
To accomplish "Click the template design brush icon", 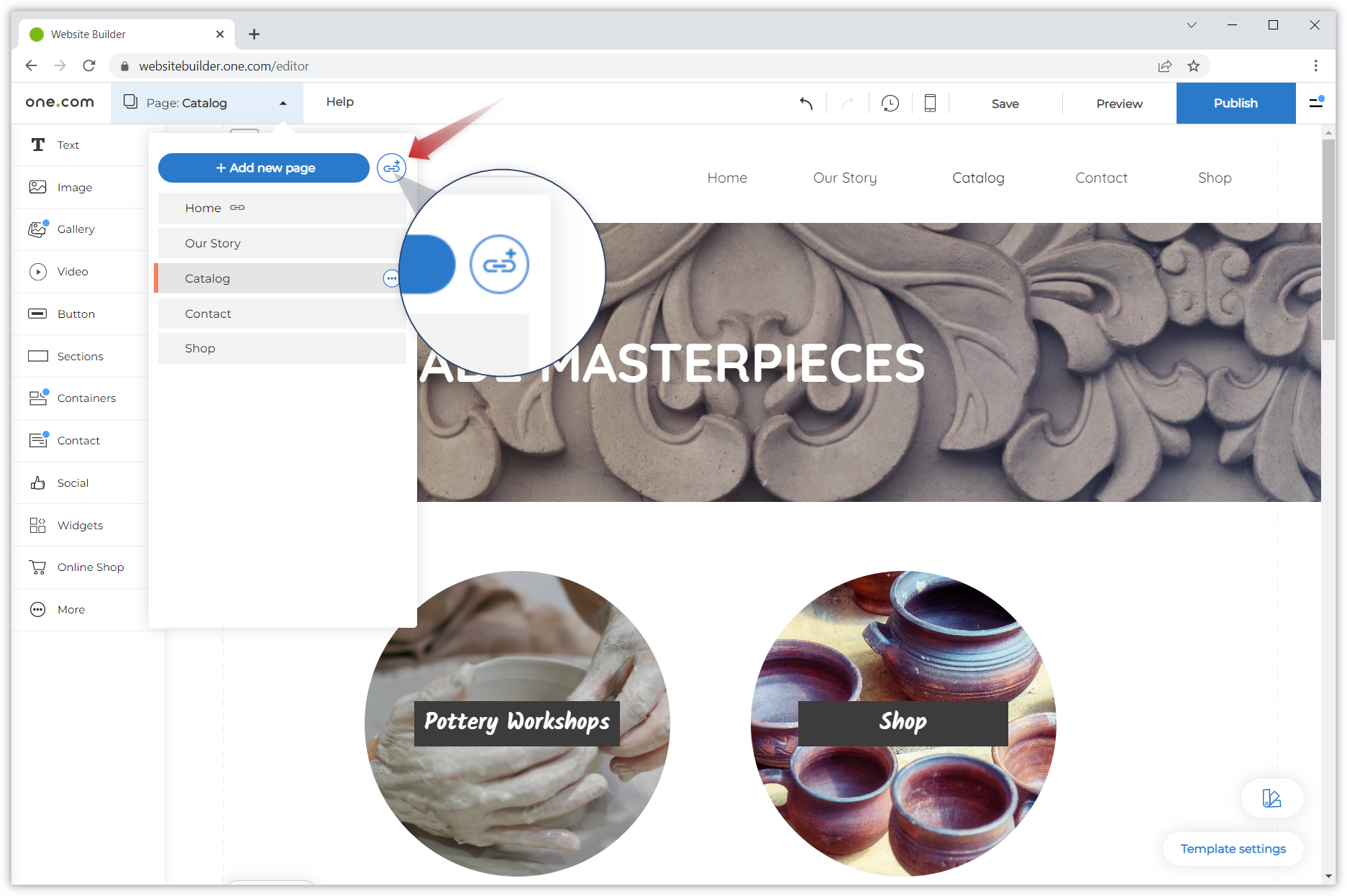I will [1271, 798].
